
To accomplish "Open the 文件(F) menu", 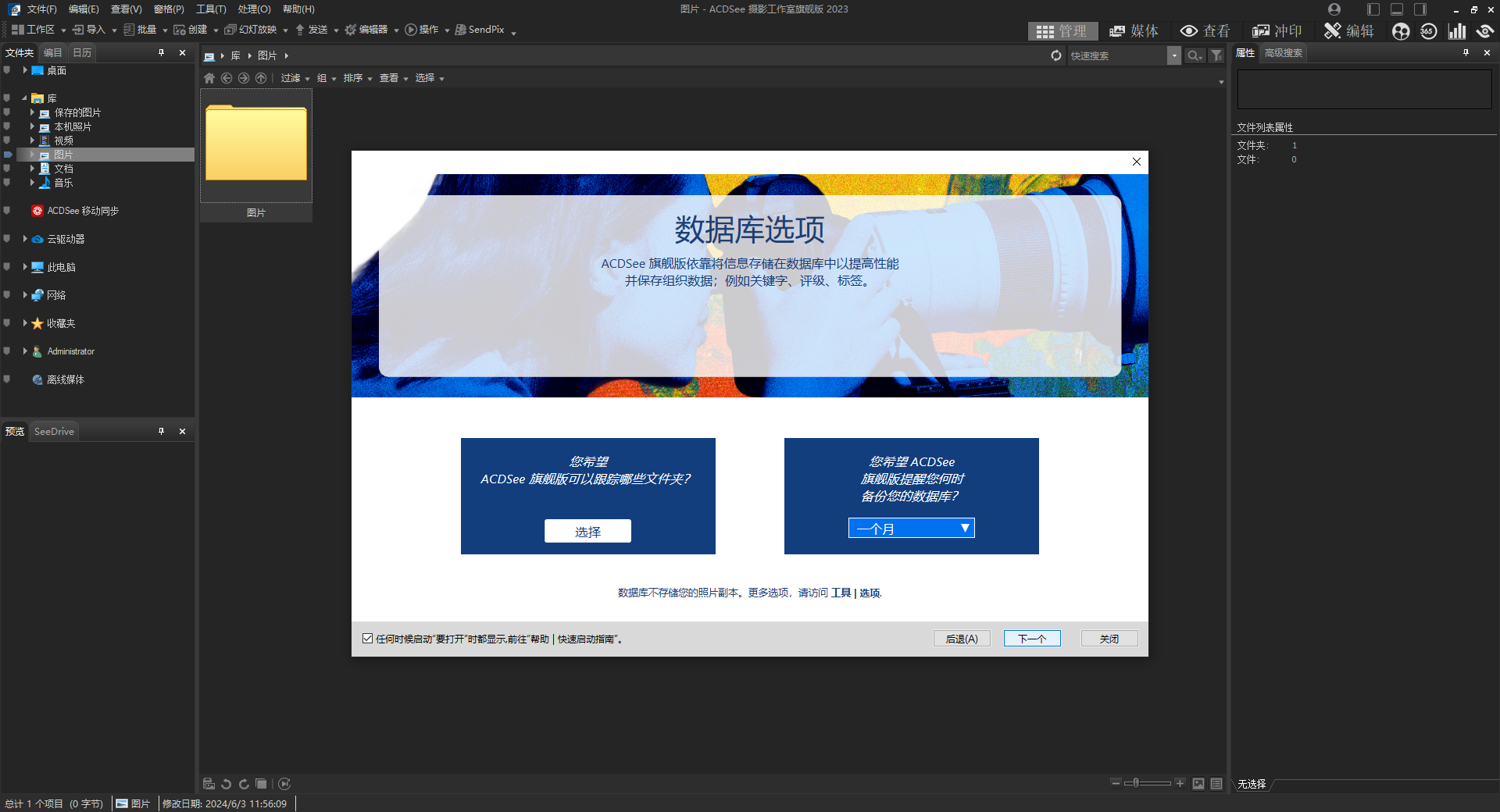I will tap(41, 9).
